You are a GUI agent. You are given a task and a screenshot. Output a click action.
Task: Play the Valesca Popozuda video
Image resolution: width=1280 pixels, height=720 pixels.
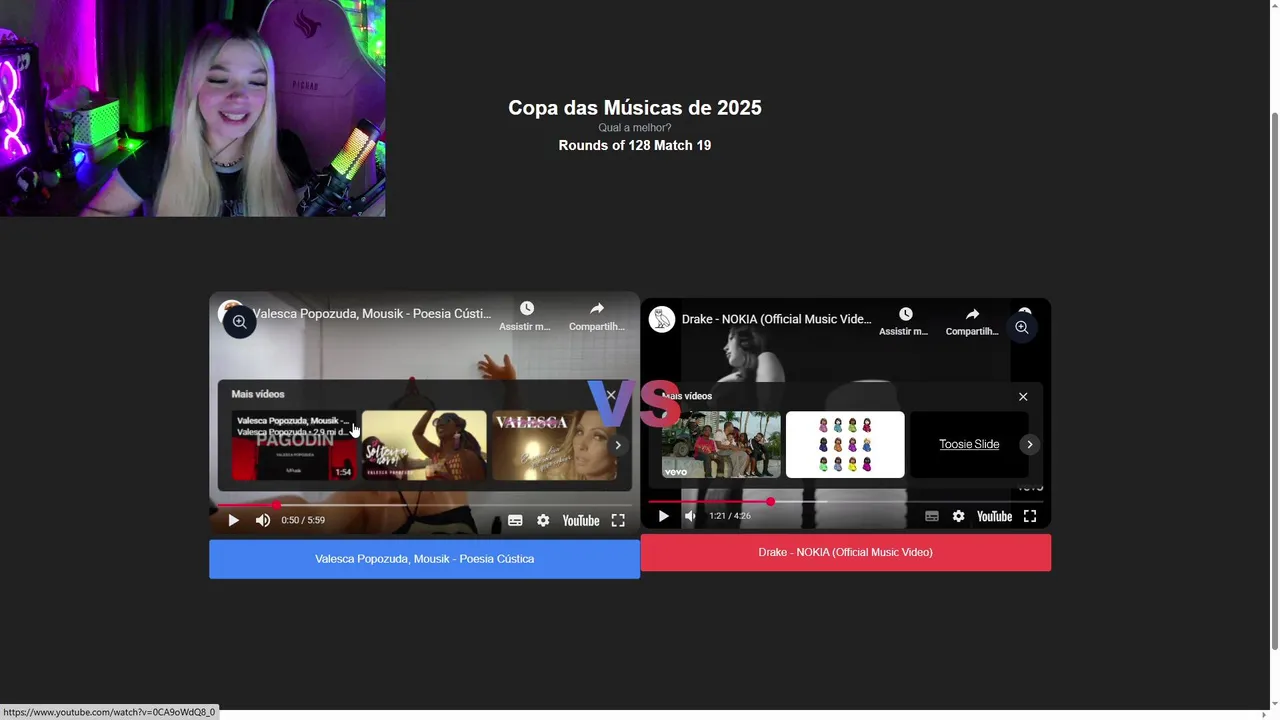(233, 520)
